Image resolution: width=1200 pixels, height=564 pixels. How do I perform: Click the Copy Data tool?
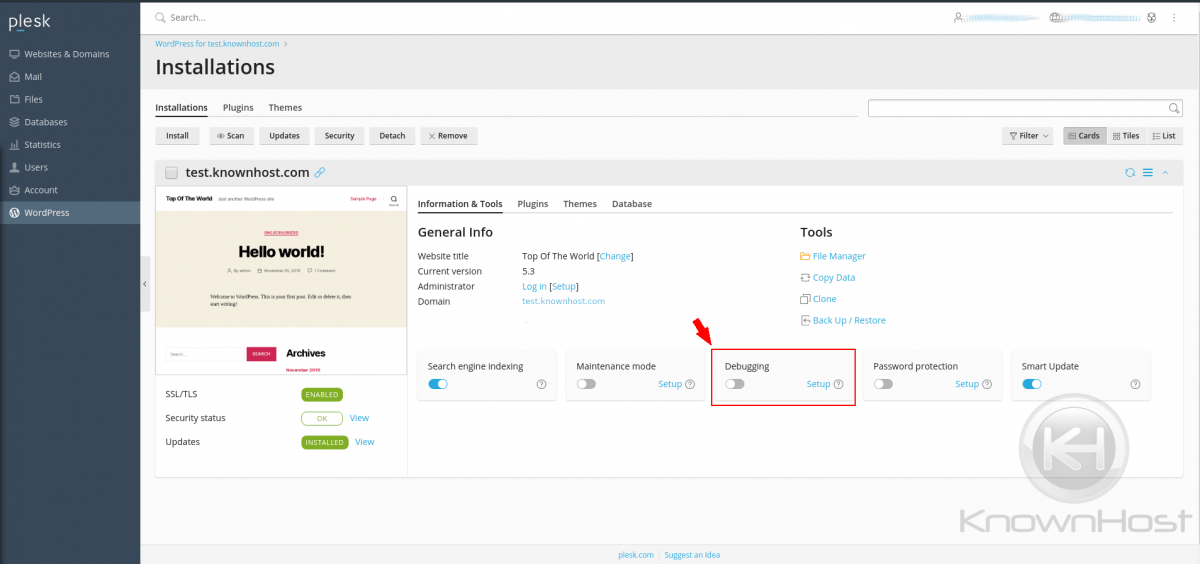828,278
